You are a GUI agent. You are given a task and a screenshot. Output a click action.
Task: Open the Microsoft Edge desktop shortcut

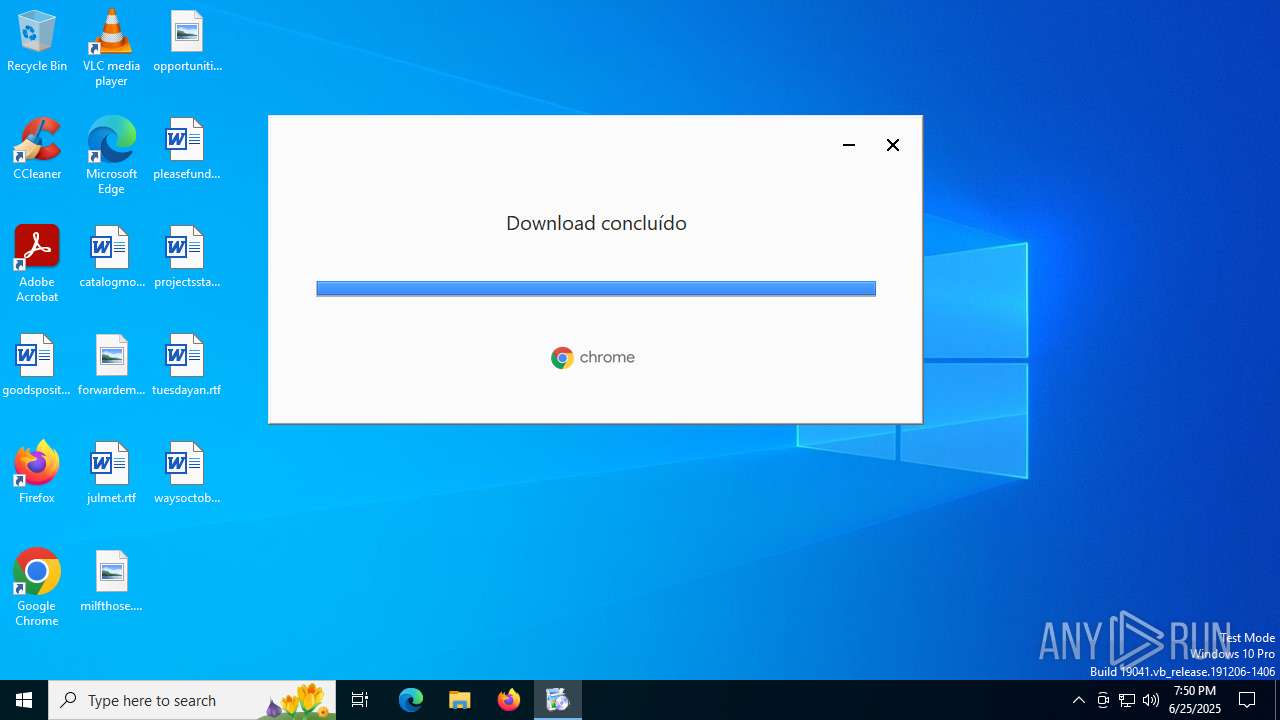point(111,155)
